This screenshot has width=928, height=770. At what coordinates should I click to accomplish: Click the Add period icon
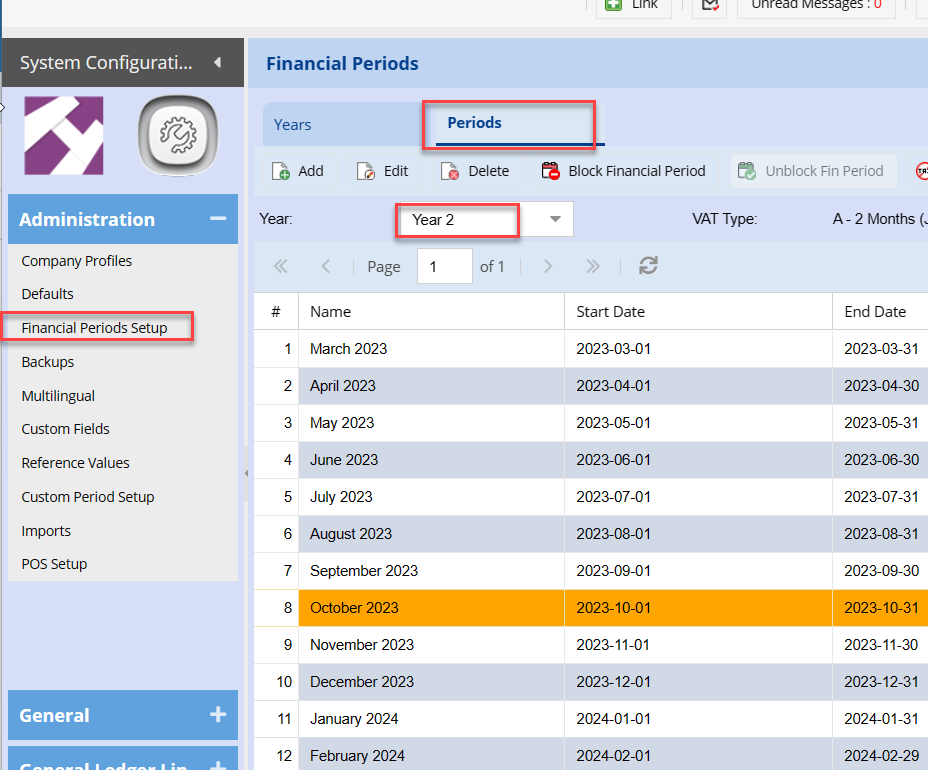click(281, 171)
